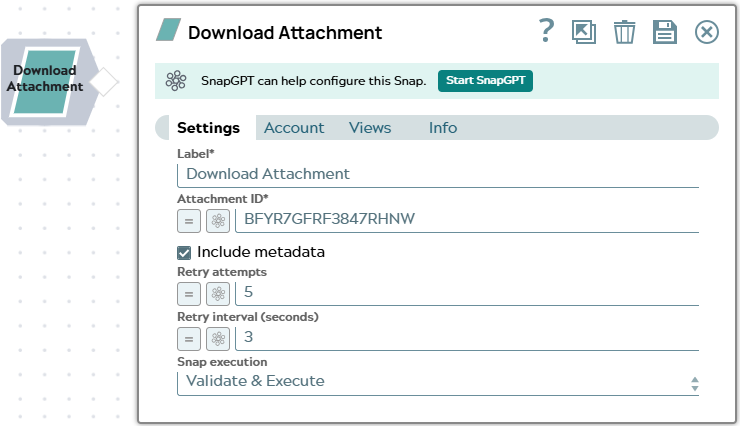The height and width of the screenshot is (426, 740).
Task: Open the Views tab
Action: click(370, 128)
